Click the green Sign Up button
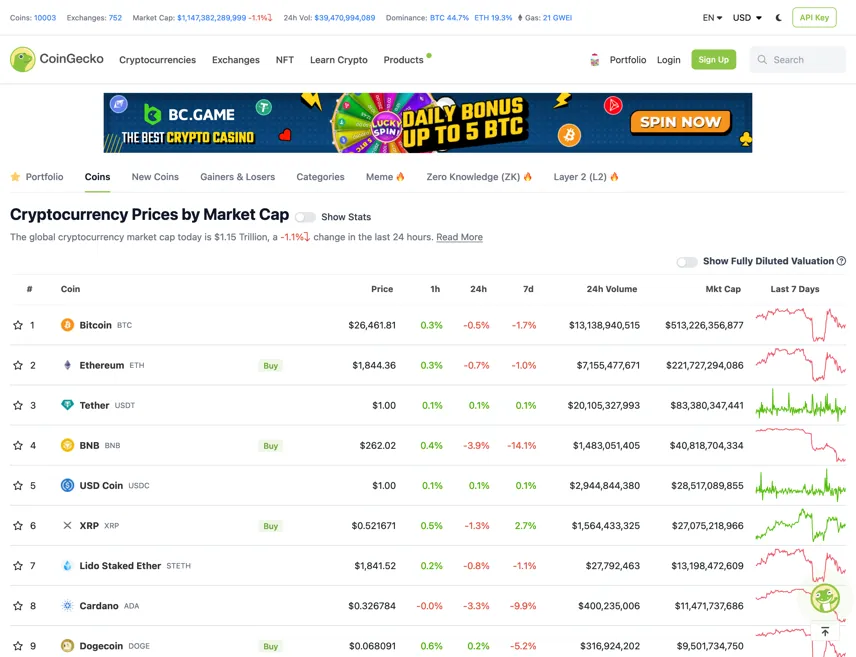Image resolution: width=856 pixels, height=657 pixels. point(713,60)
